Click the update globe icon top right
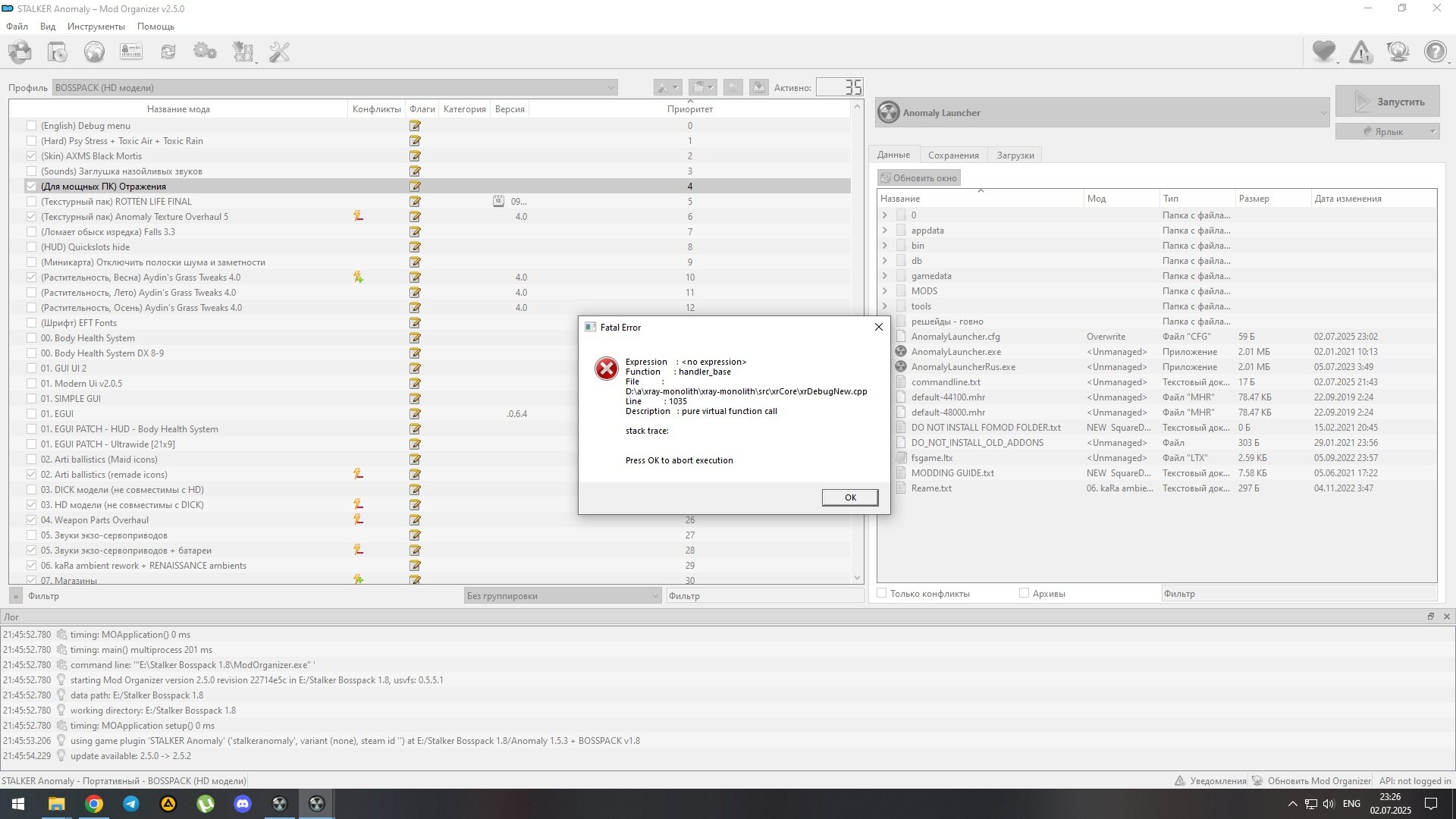 pos(1398,52)
